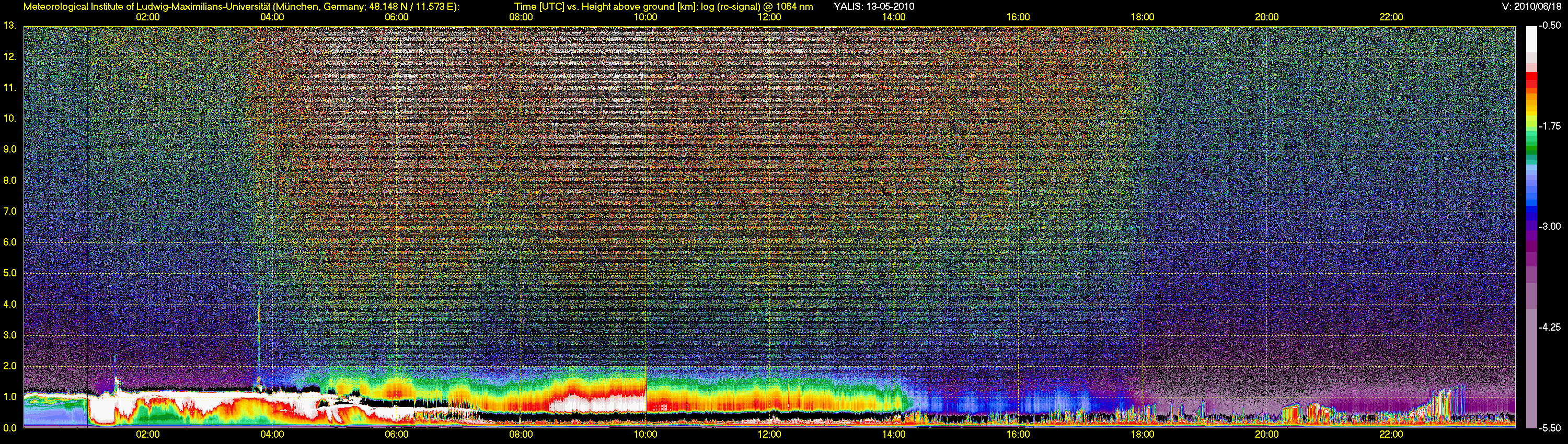Click the 13. km height axis label

coord(10,26)
